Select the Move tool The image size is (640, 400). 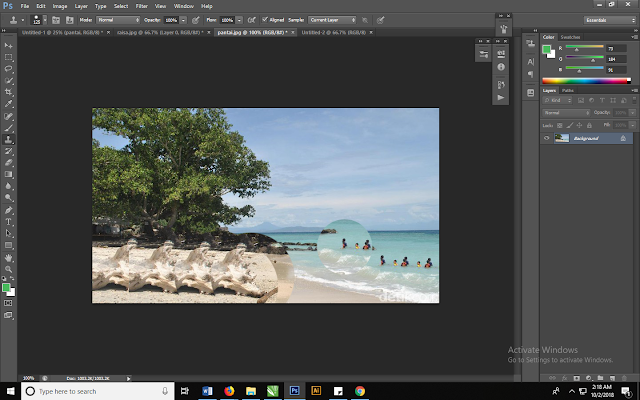8,45
